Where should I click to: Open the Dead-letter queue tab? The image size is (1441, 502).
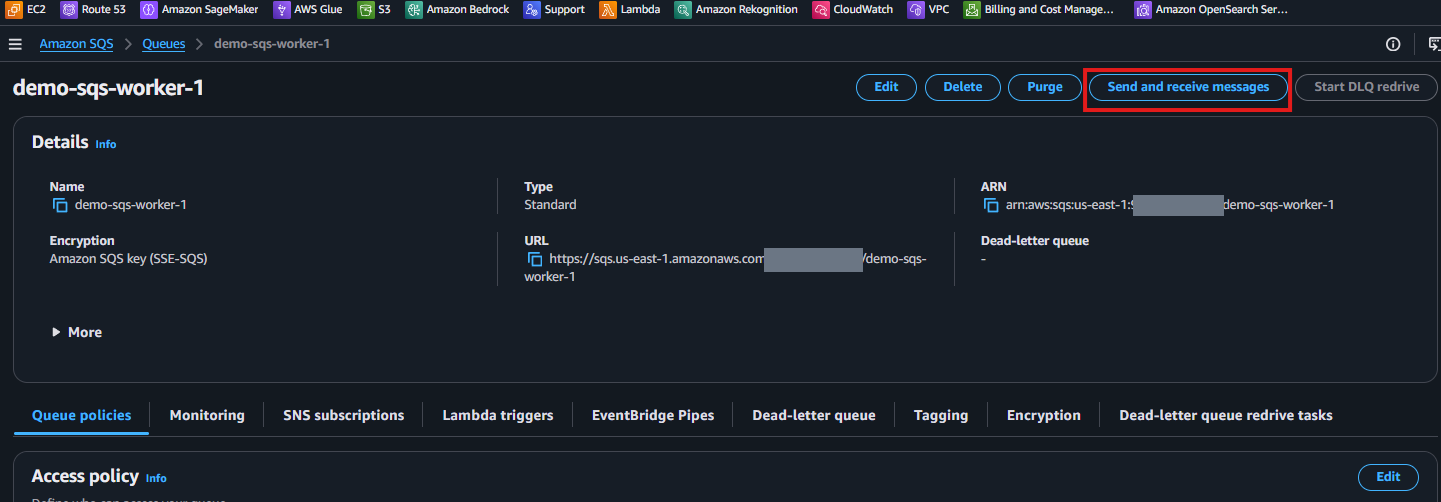814,415
